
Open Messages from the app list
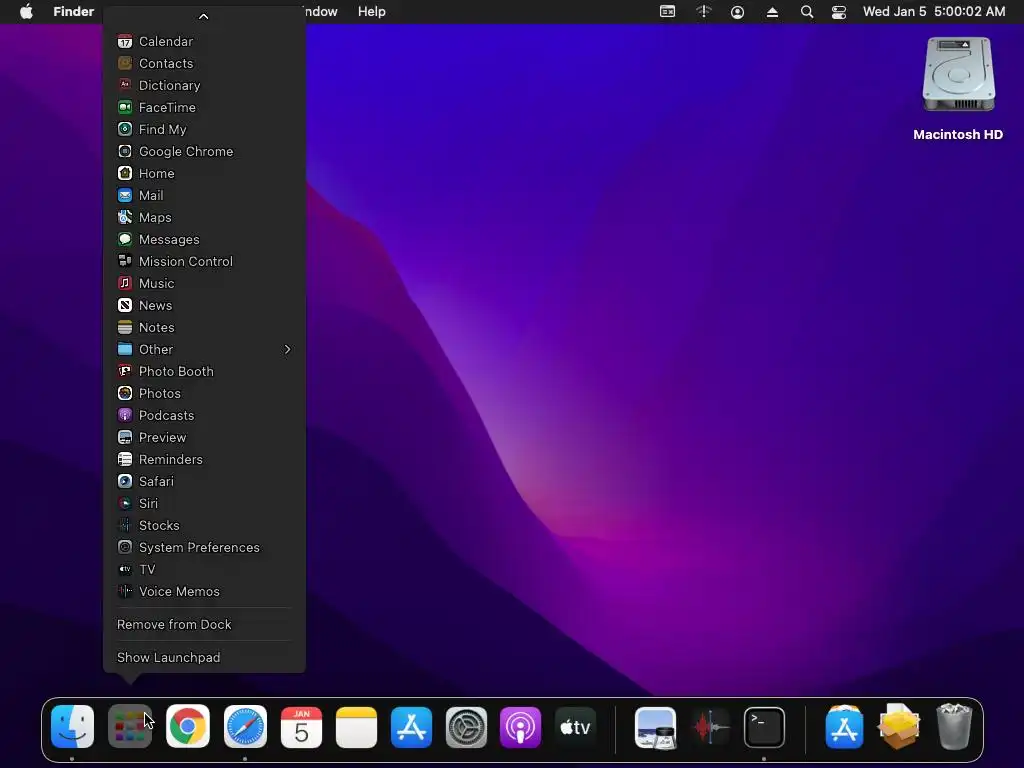pyautogui.click(x=204, y=239)
